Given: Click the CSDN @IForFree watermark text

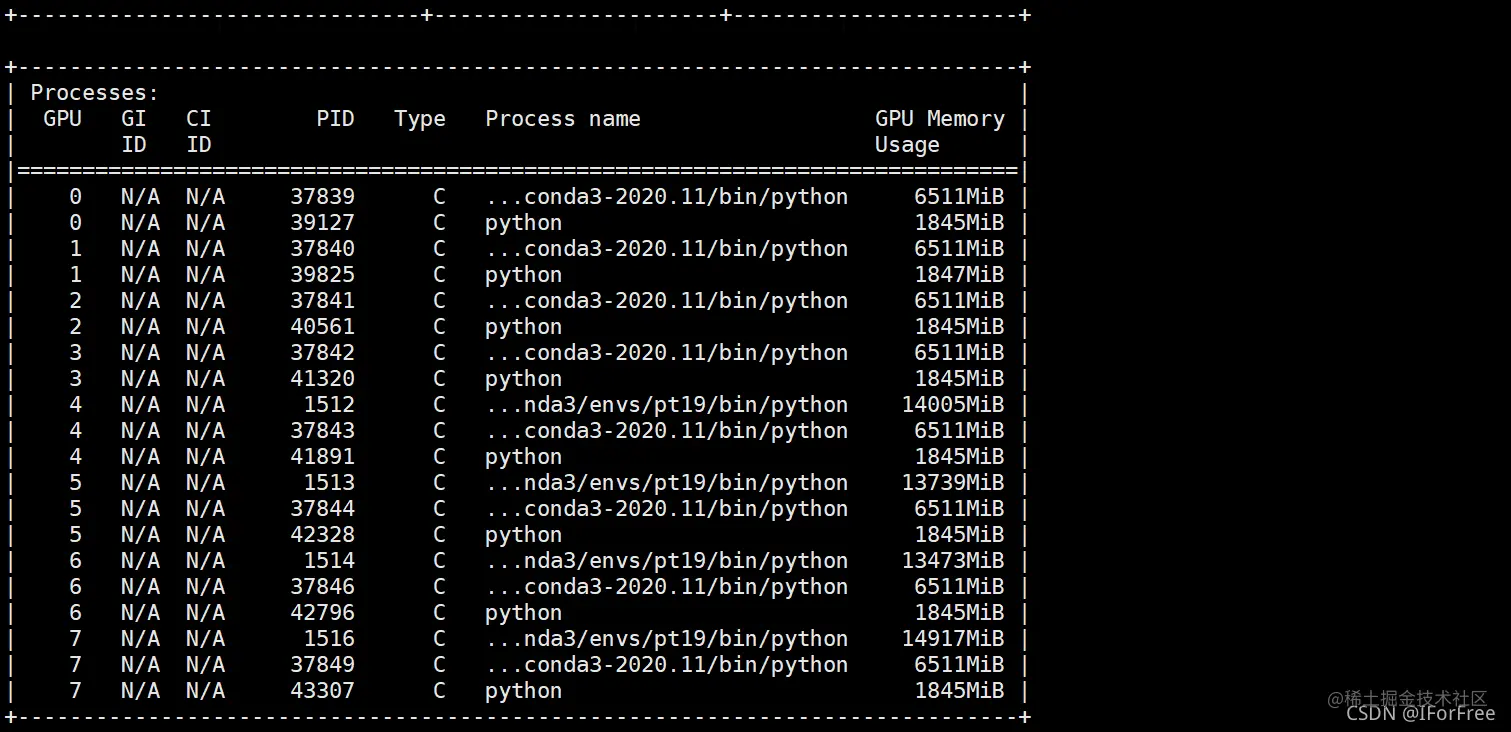Looking at the screenshot, I should click(1420, 713).
